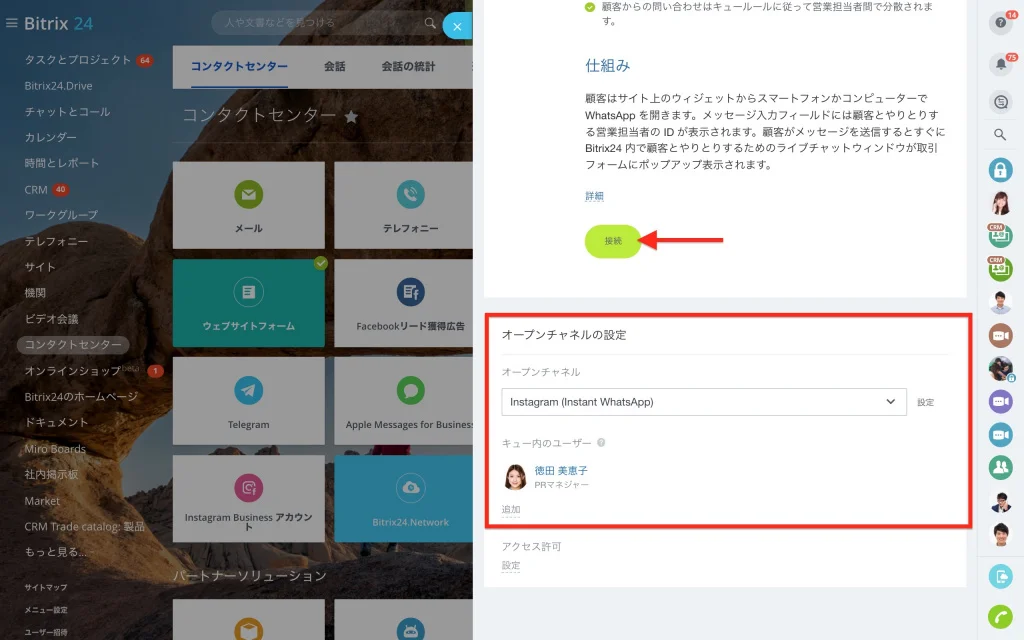Screen dimensions: 1024x640
Task: Open the ウェブサイトフォーム tile
Action: coord(249,303)
